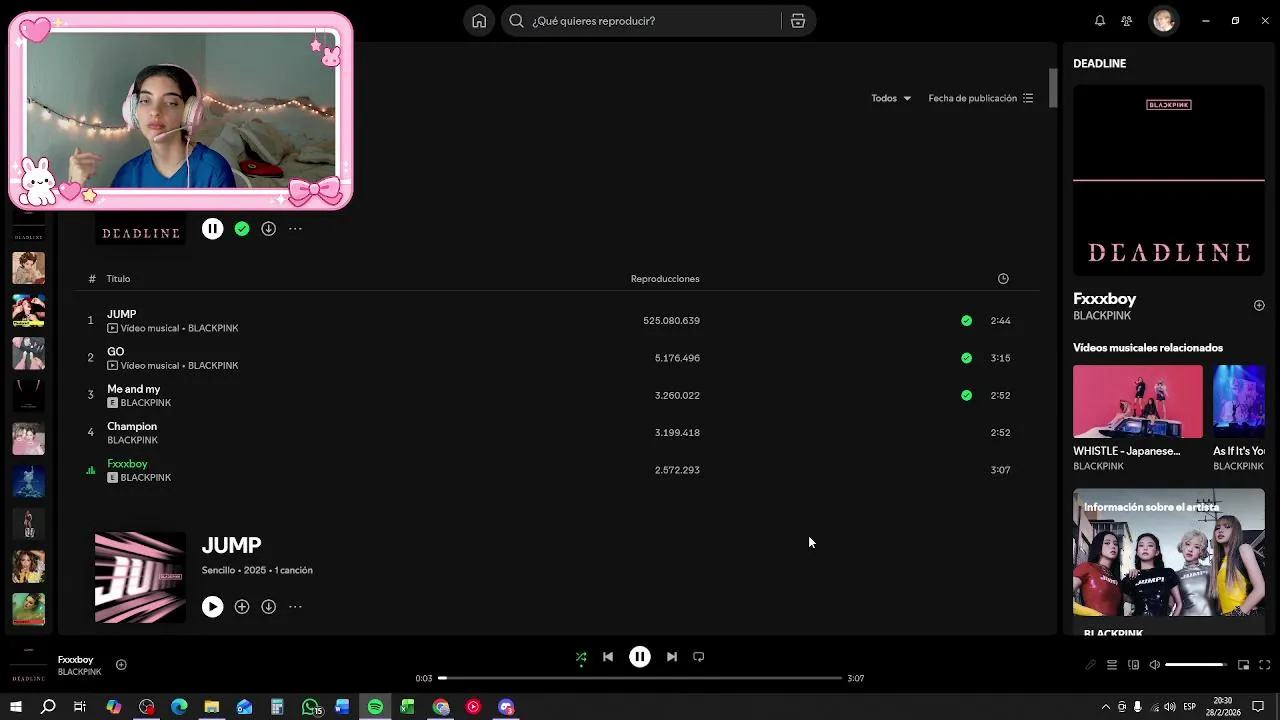Click Spotify icon in taskbar
The height and width of the screenshot is (720, 1280).
coord(375,707)
